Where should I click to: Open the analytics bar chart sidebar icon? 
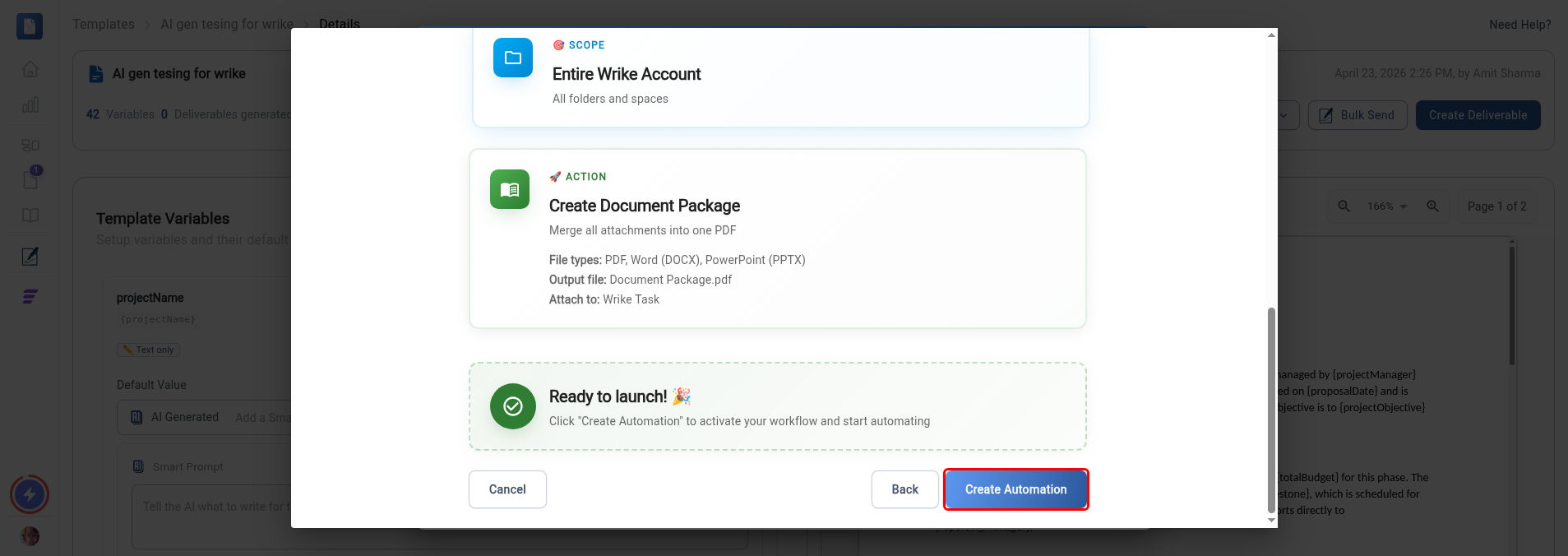click(x=30, y=105)
